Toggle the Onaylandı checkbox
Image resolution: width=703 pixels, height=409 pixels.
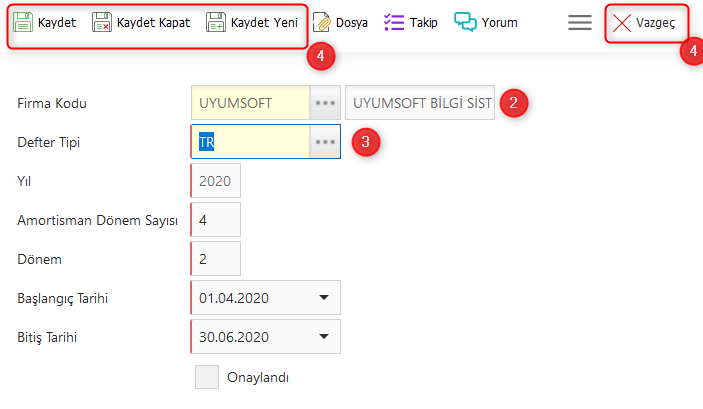click(207, 377)
